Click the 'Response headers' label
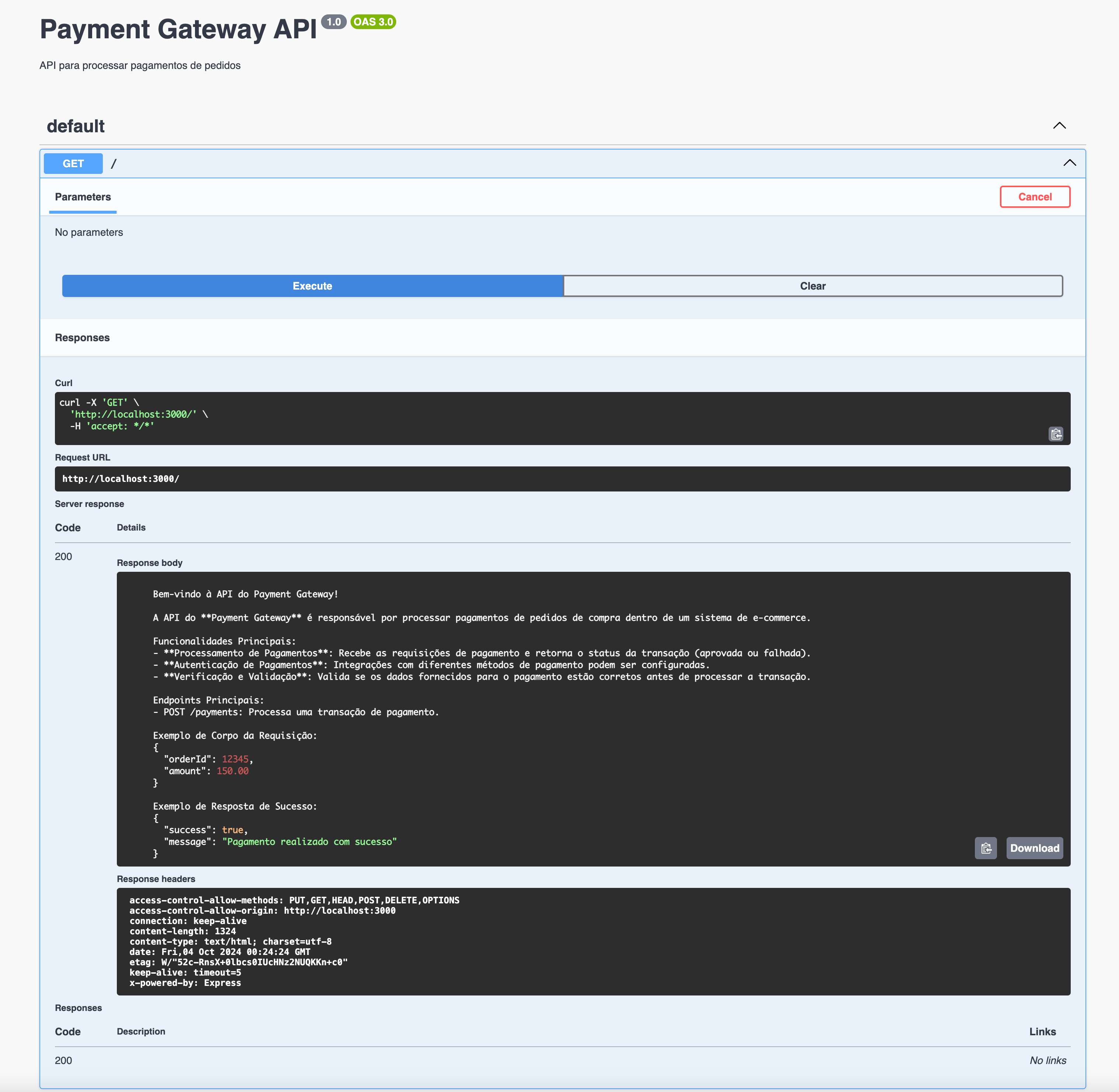 156,879
